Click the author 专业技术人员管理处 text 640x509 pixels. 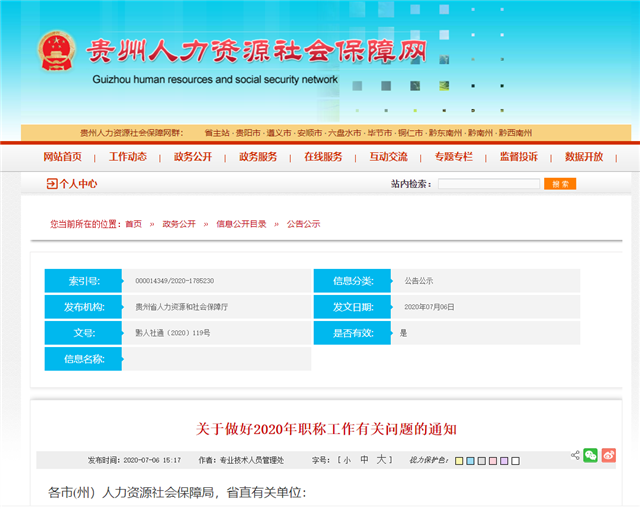pyautogui.click(x=252, y=460)
